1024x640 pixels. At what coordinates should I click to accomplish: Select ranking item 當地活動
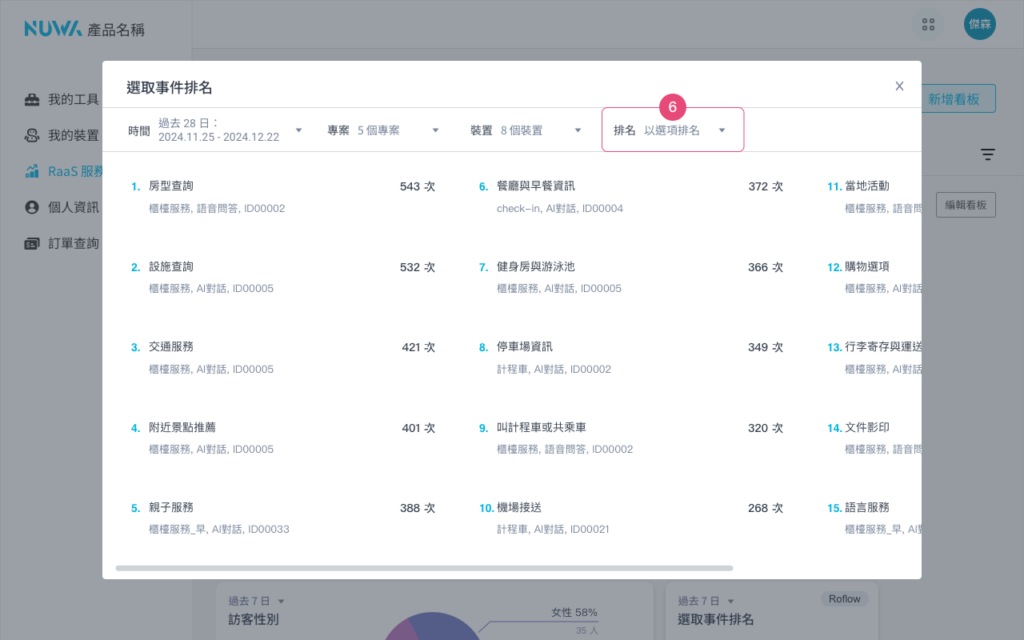coord(867,186)
